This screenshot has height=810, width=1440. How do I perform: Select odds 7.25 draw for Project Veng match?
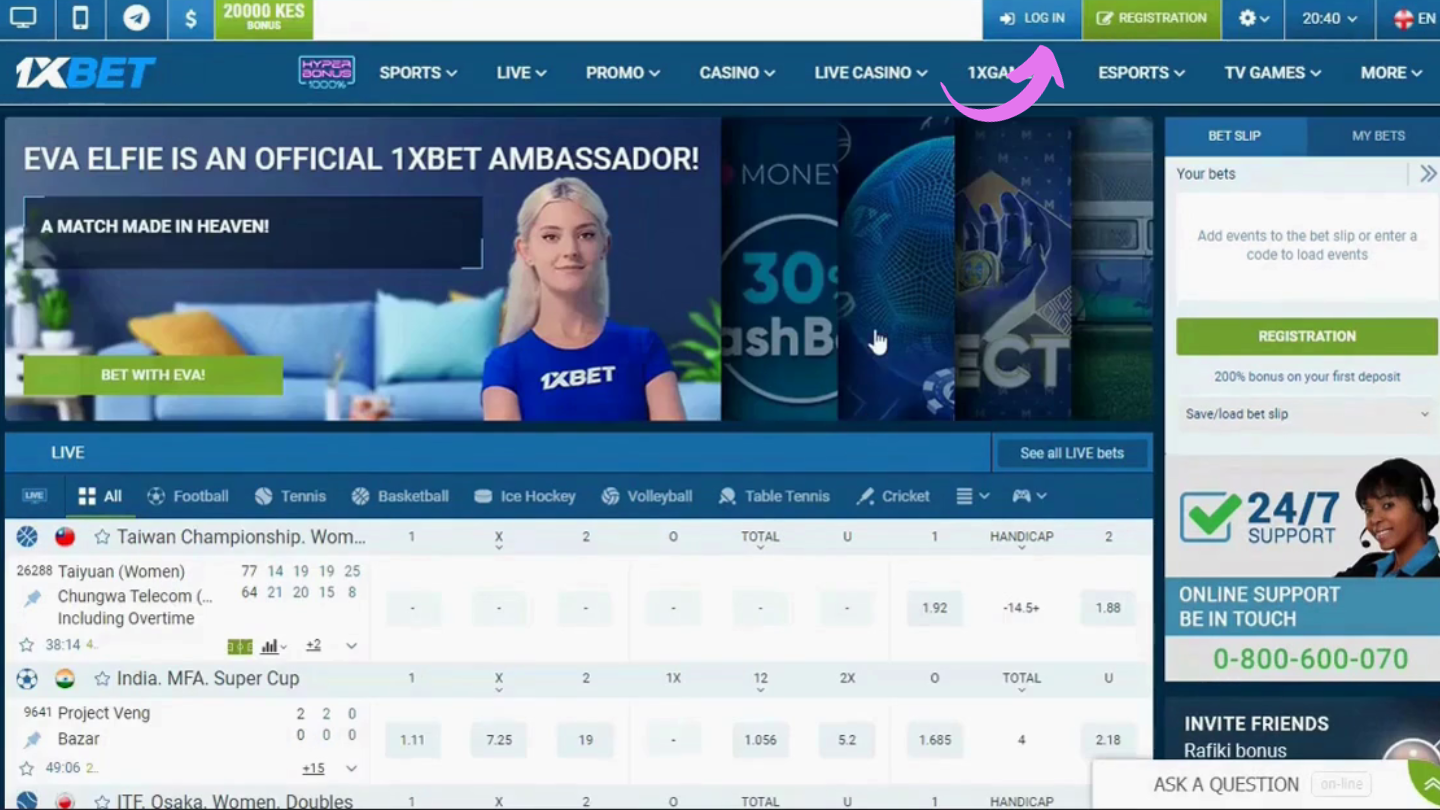coord(499,740)
